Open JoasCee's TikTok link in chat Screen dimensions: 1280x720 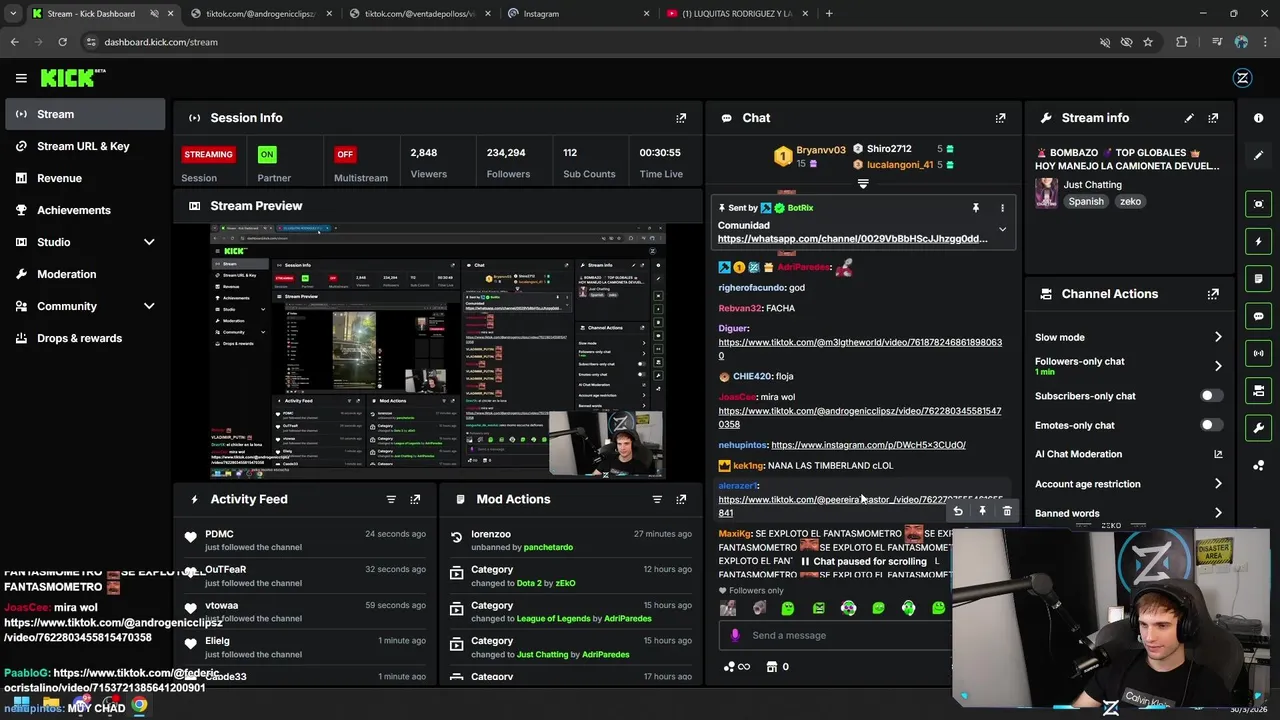click(x=860, y=418)
